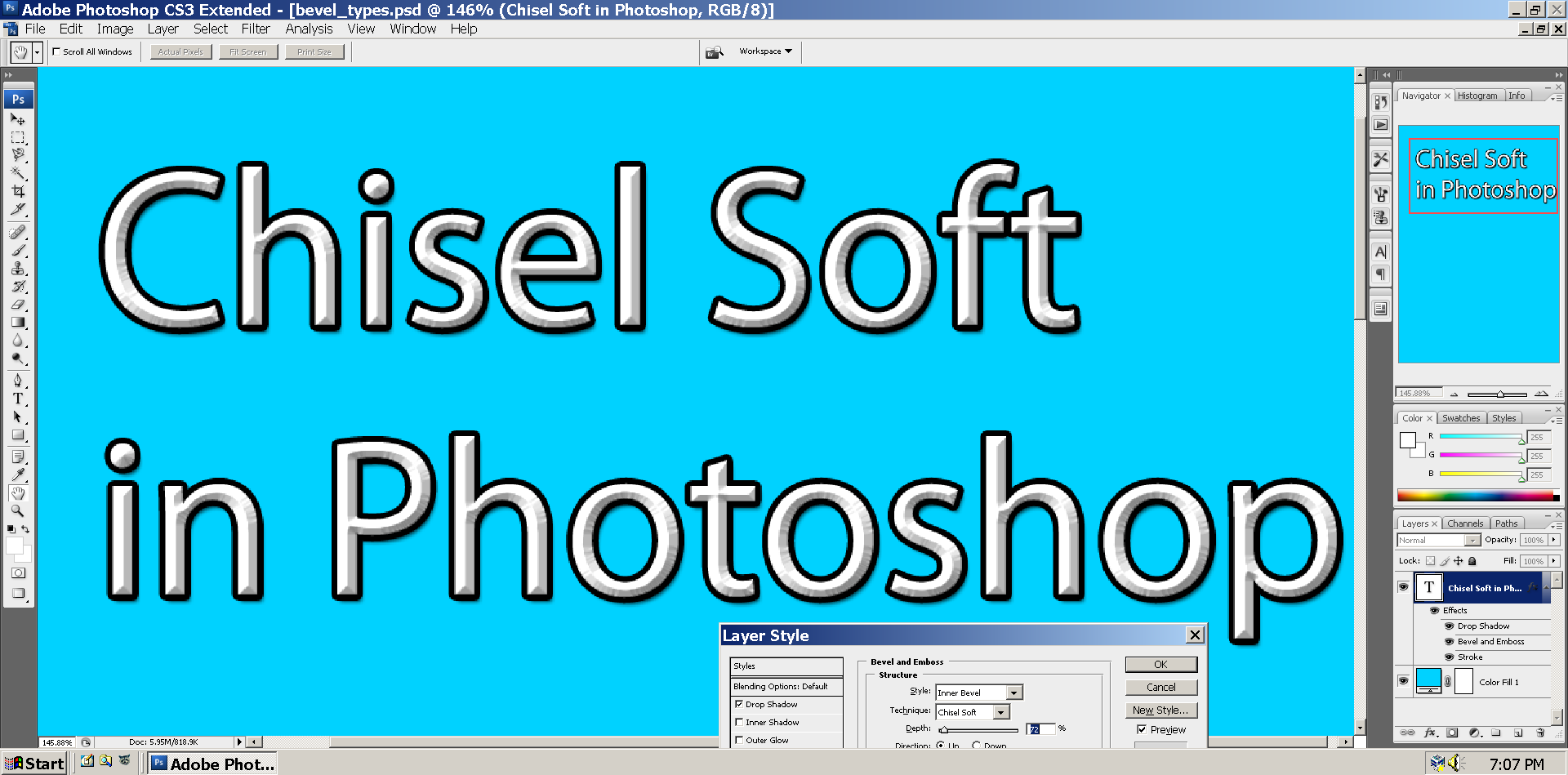Switch to the Channels tab
Image resolution: width=1568 pixels, height=775 pixels.
point(1465,523)
